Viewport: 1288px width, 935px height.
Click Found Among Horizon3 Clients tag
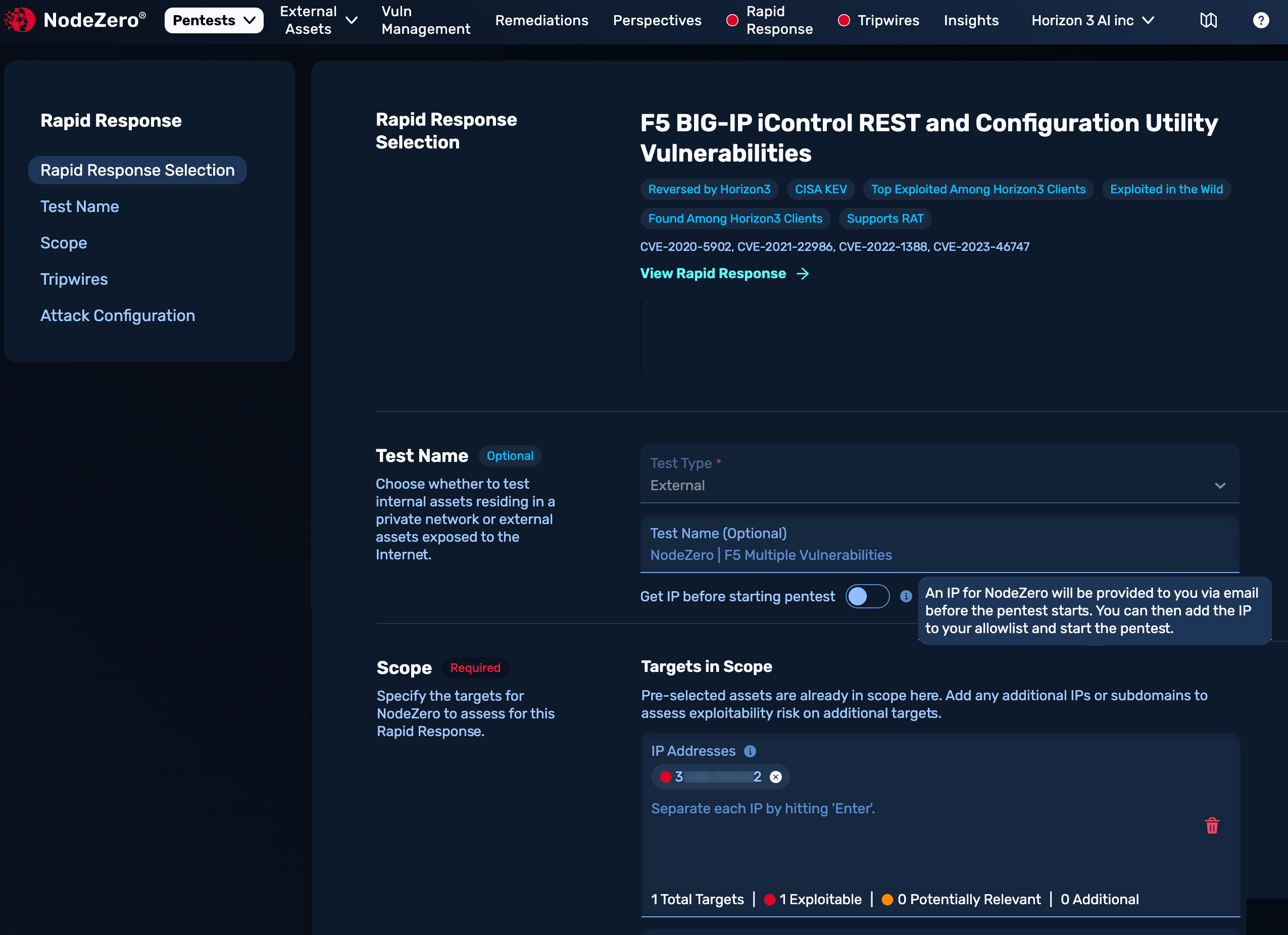(x=735, y=219)
